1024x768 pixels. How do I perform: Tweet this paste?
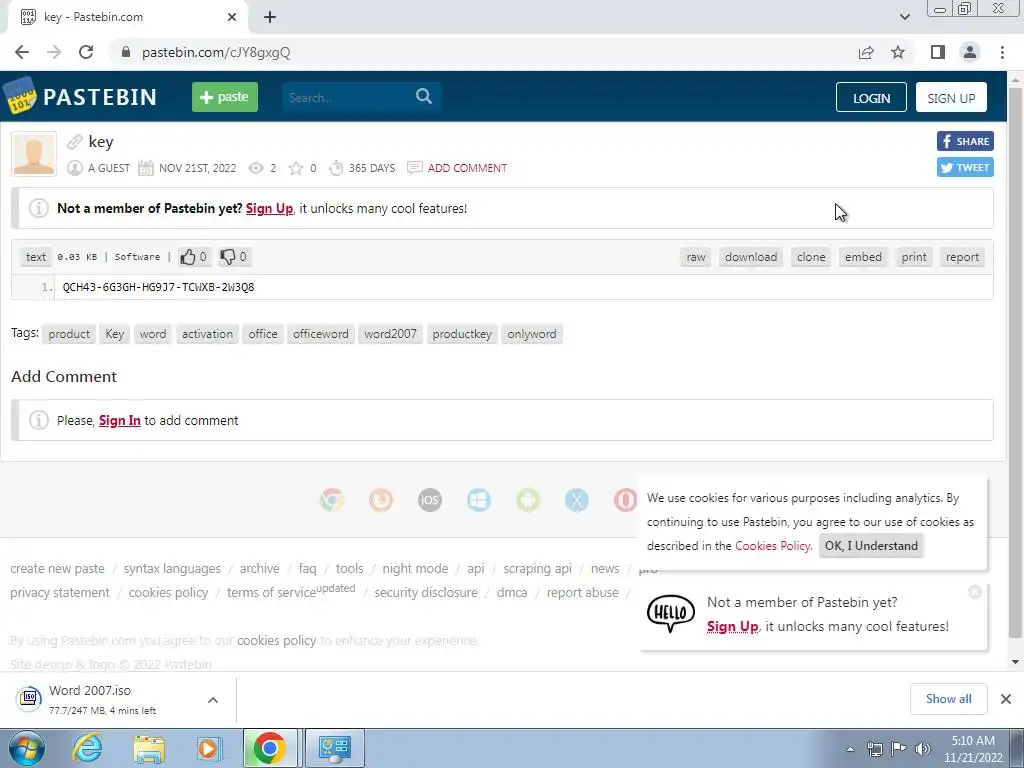tap(965, 167)
